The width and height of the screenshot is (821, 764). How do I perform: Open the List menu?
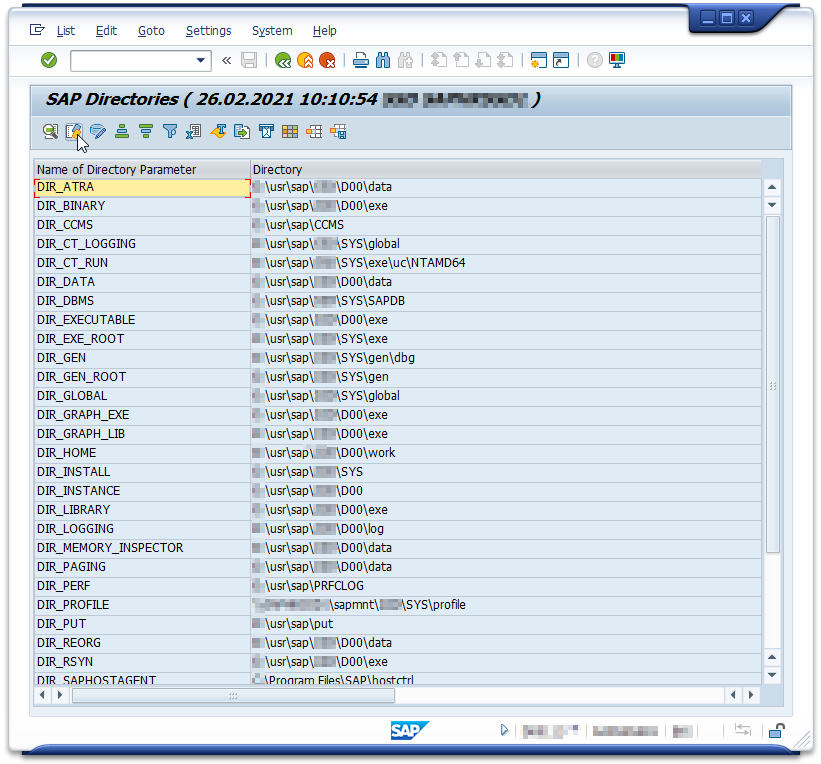66,31
